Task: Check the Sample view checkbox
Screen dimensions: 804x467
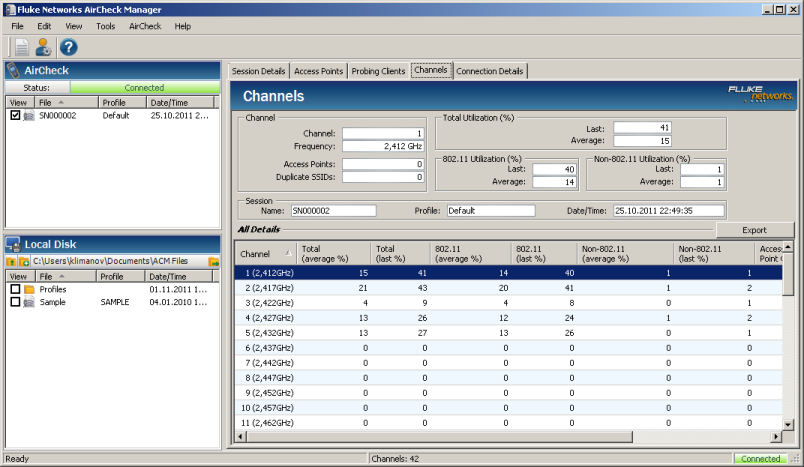Action: pyautogui.click(x=15, y=302)
